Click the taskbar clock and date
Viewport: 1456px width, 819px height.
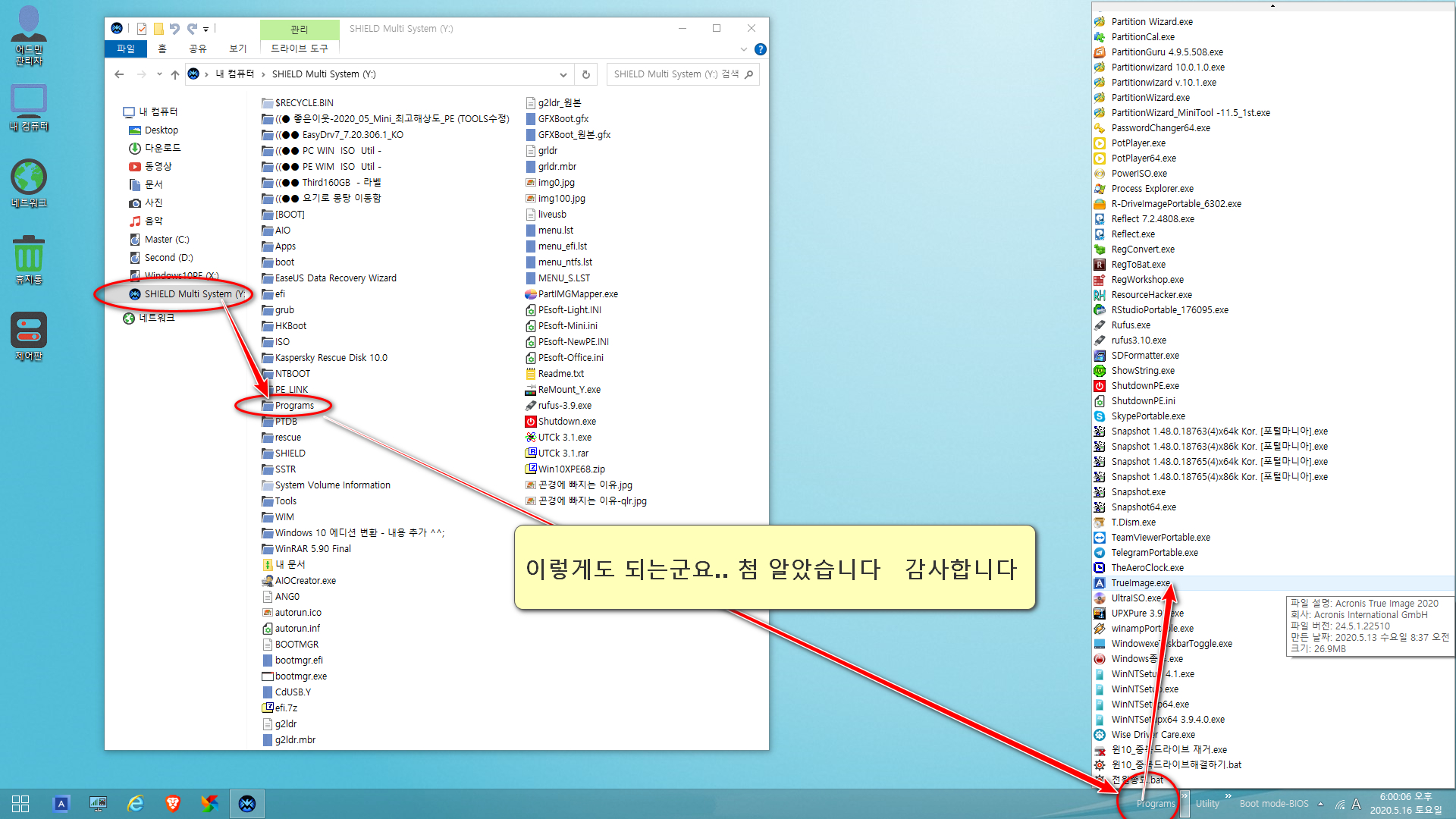(x=1406, y=804)
